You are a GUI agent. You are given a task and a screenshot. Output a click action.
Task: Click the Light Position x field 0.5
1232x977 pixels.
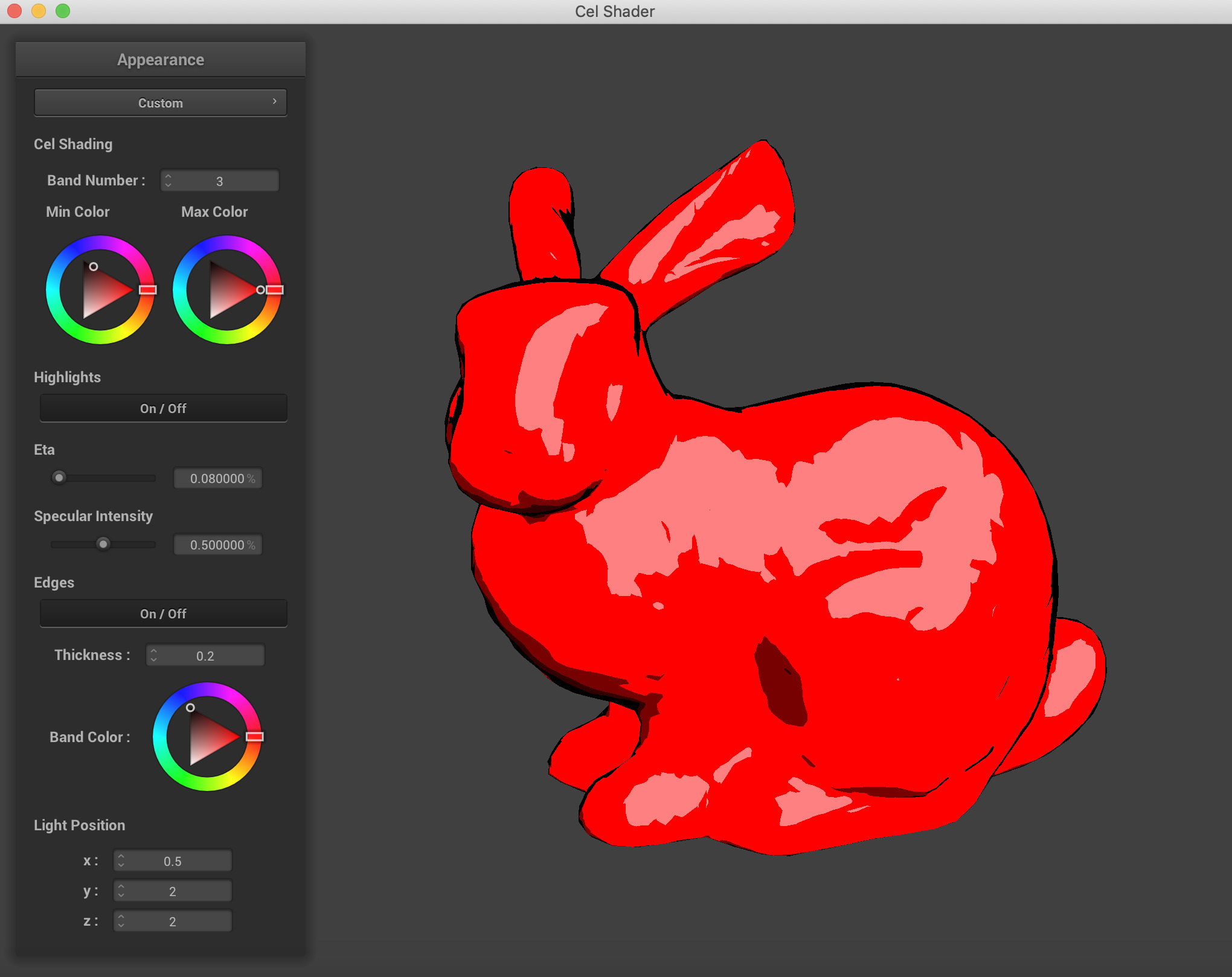(173, 860)
